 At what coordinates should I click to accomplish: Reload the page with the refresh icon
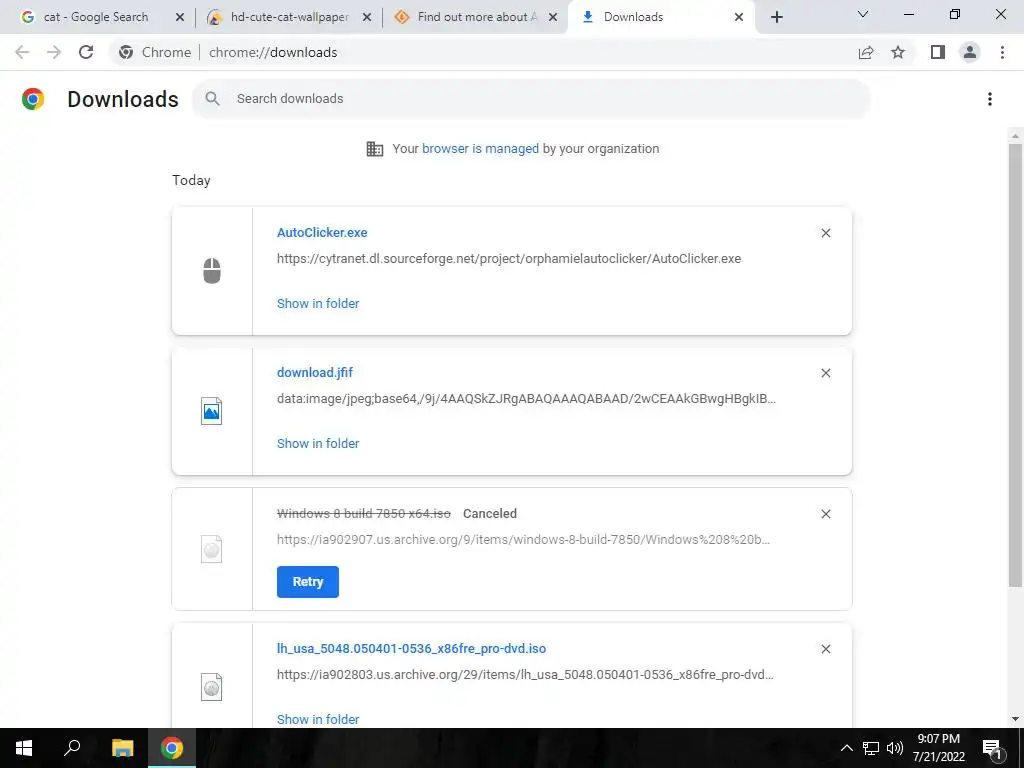click(x=86, y=52)
